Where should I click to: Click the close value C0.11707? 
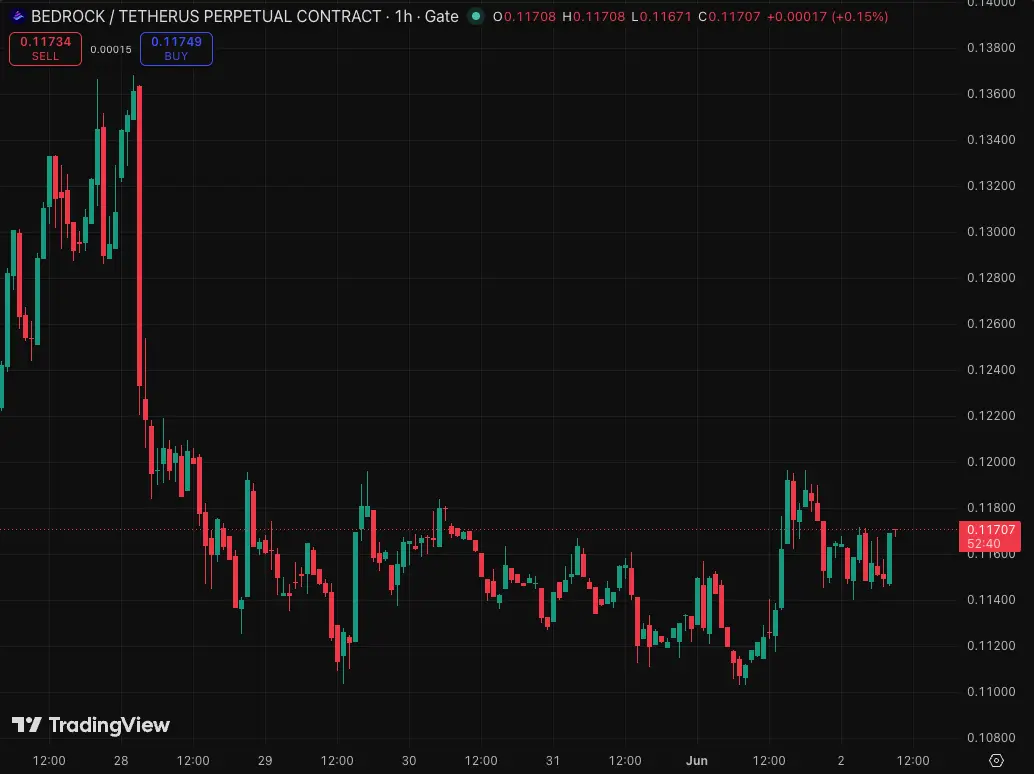point(729,16)
